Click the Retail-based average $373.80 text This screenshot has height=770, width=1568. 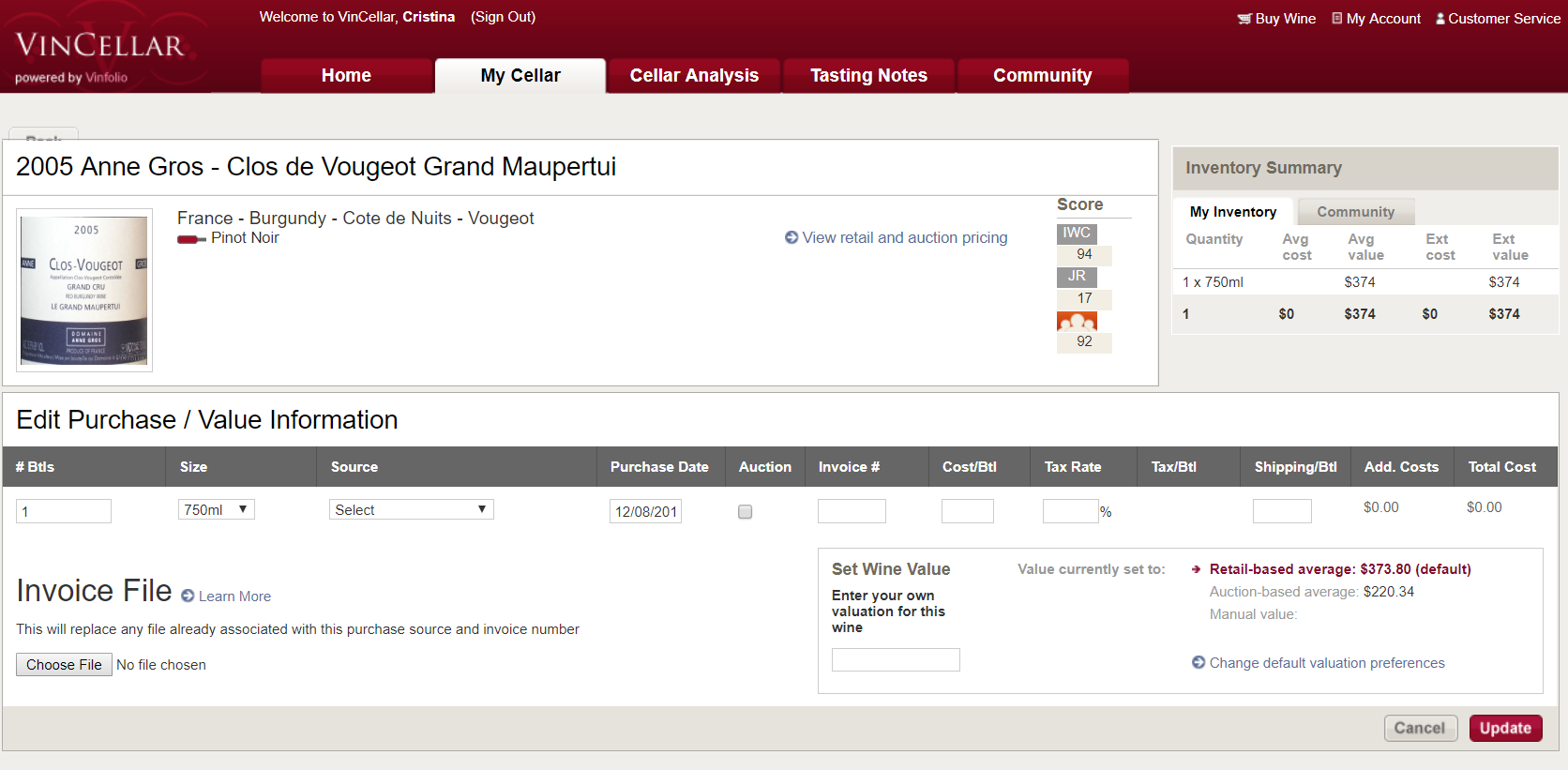(1340, 569)
